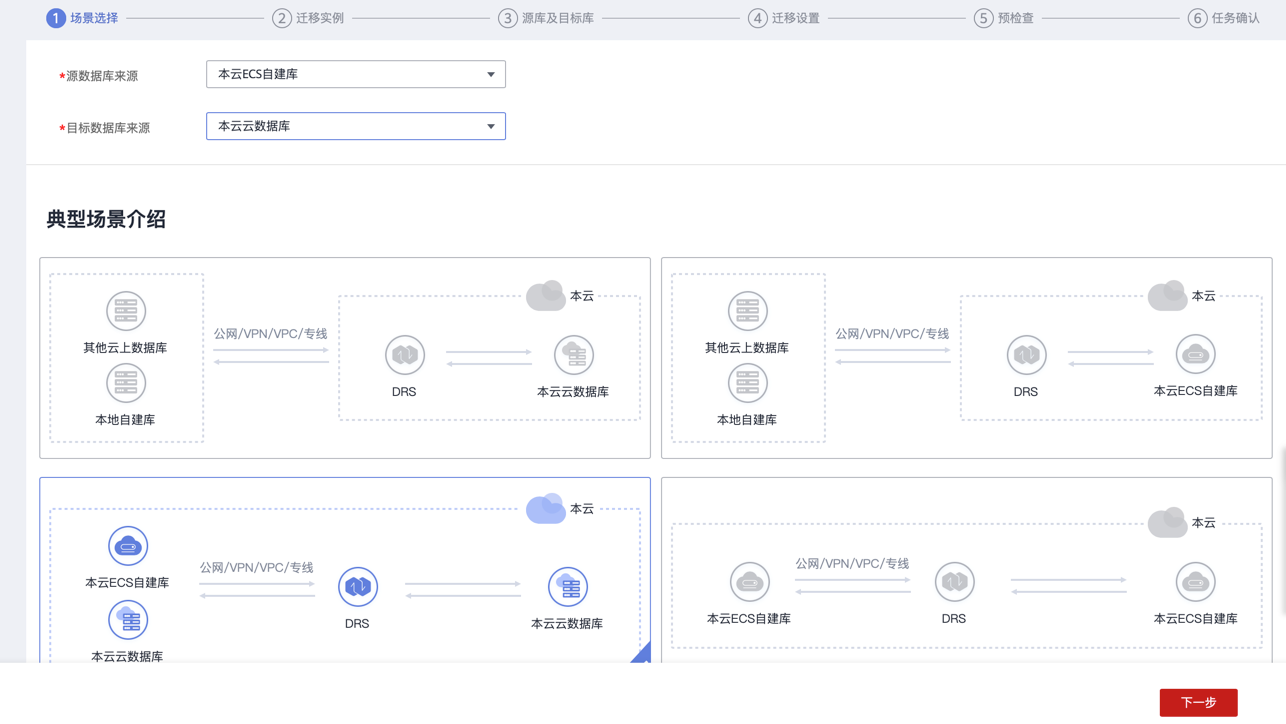
Task: Jump to step 3 源库及目标库
Action: coord(546,18)
